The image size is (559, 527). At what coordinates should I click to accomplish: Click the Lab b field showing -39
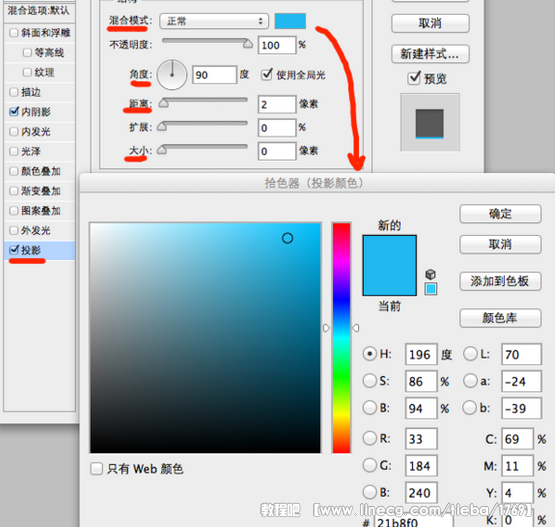tap(522, 408)
